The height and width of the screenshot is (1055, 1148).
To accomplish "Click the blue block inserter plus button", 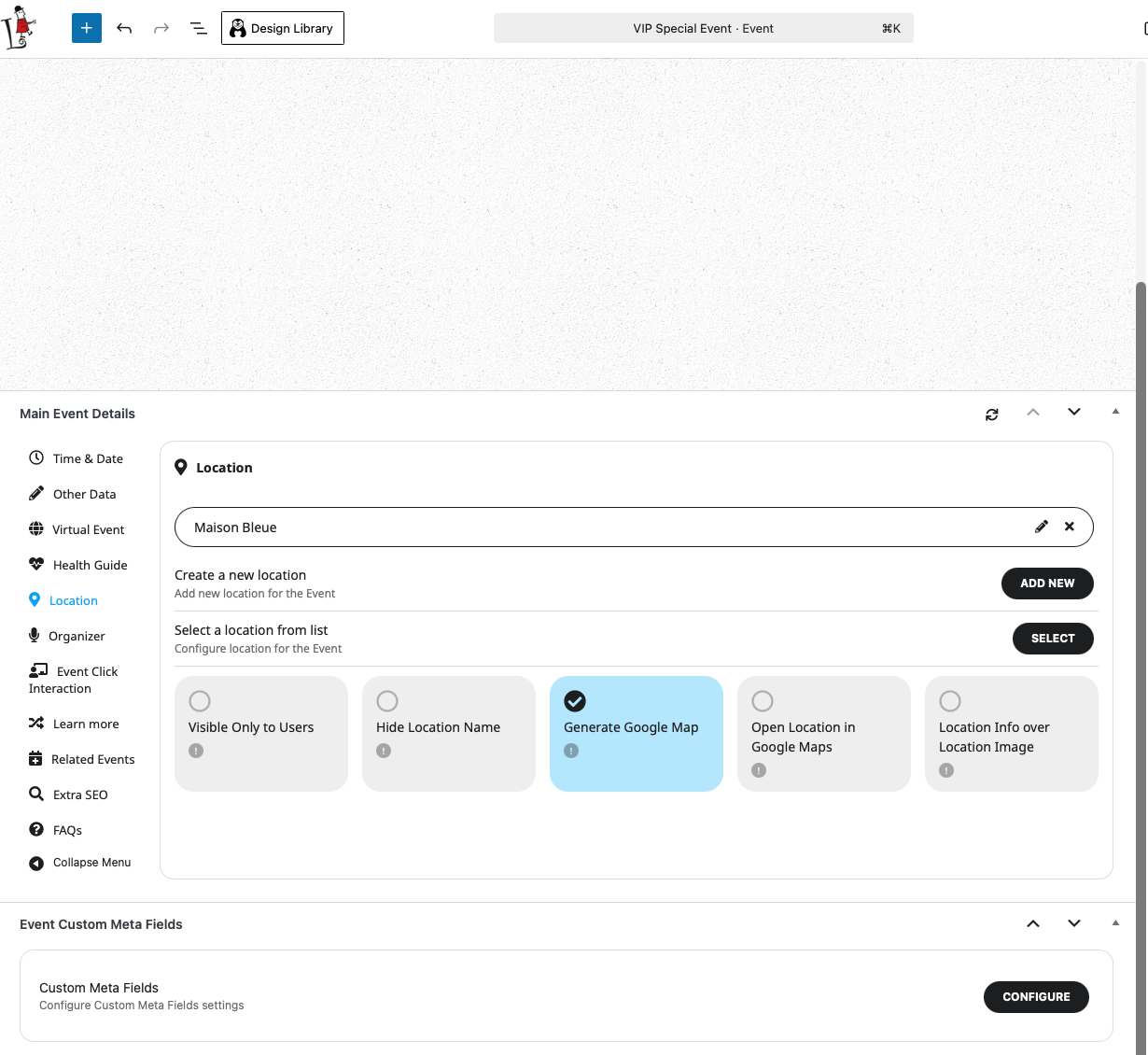I will pos(87,28).
